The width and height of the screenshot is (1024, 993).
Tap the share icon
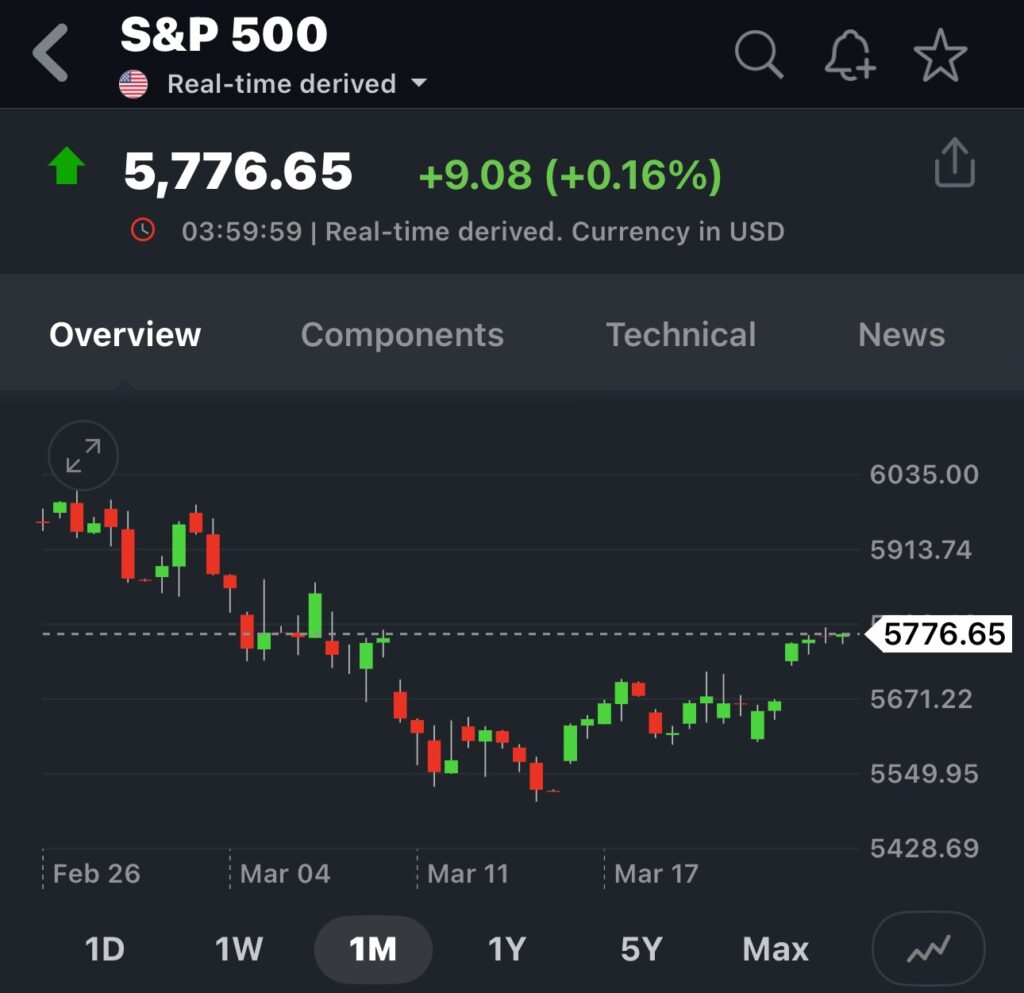click(954, 163)
